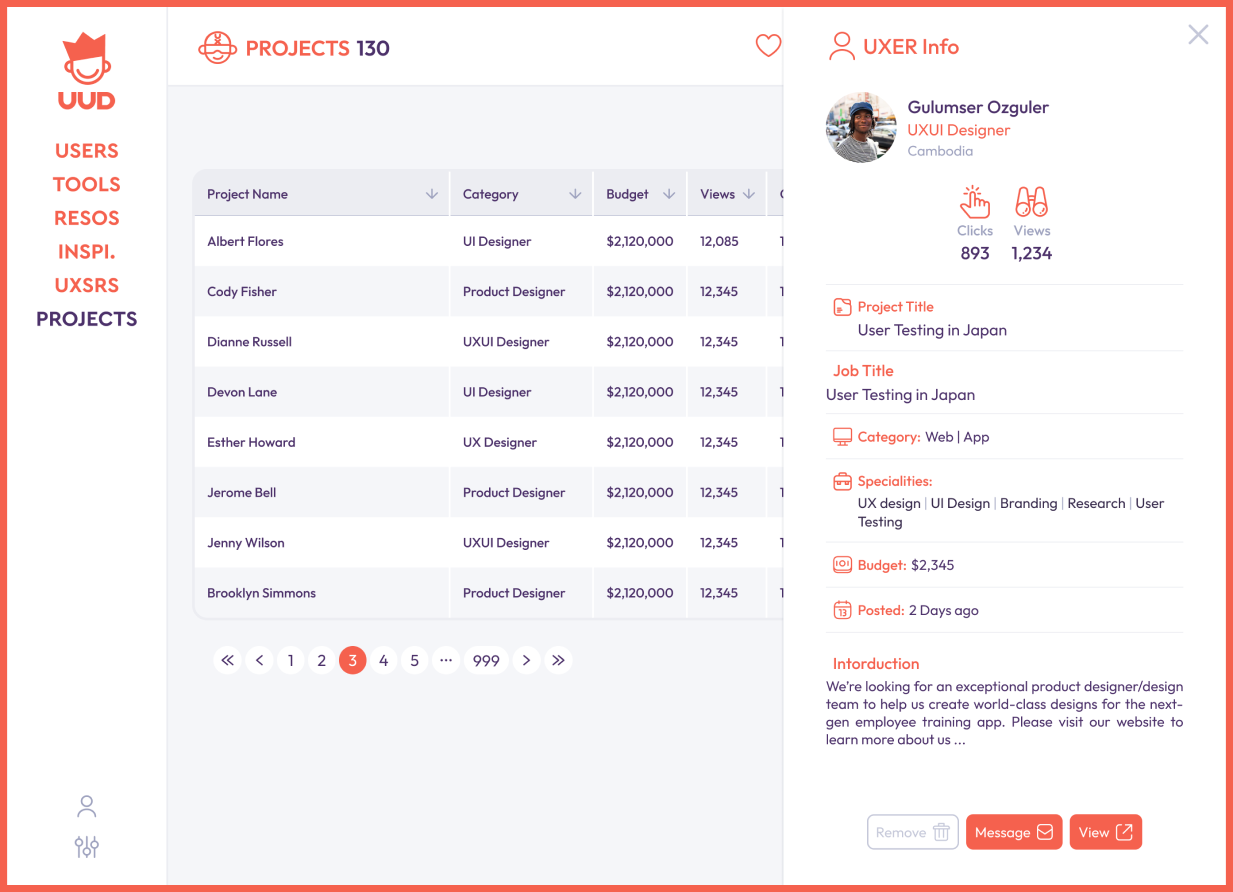
Task: Open the settings sliders icon in sidebar
Action: [87, 847]
